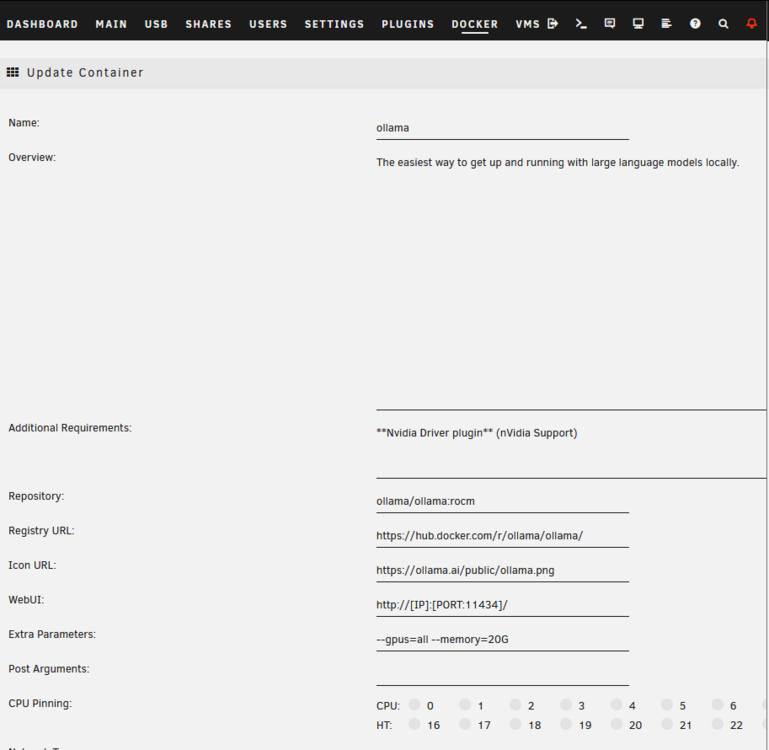
Task: Click the Extra Parameters: label
Action: [52, 634]
